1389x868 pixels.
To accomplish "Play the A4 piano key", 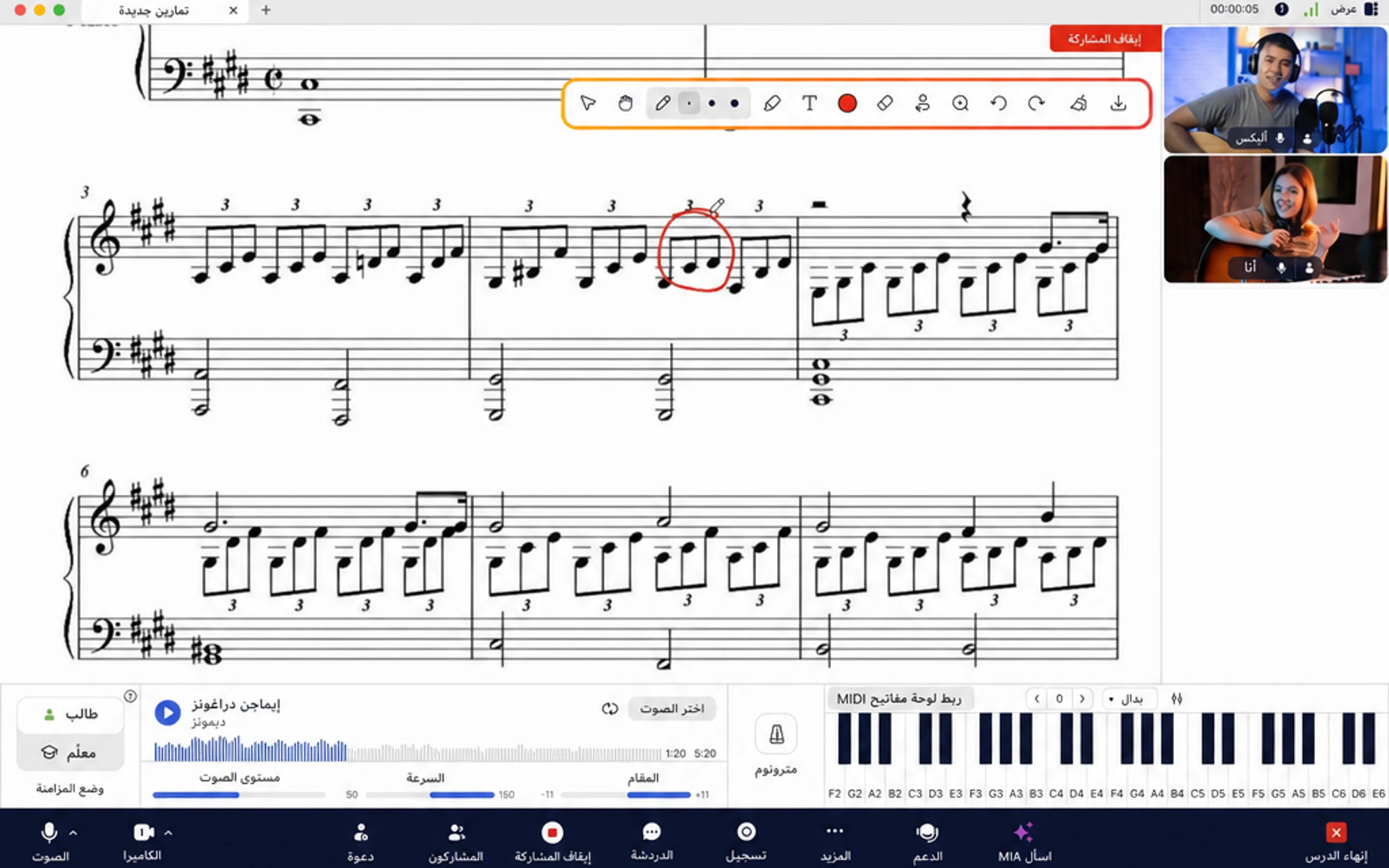I will [1157, 783].
